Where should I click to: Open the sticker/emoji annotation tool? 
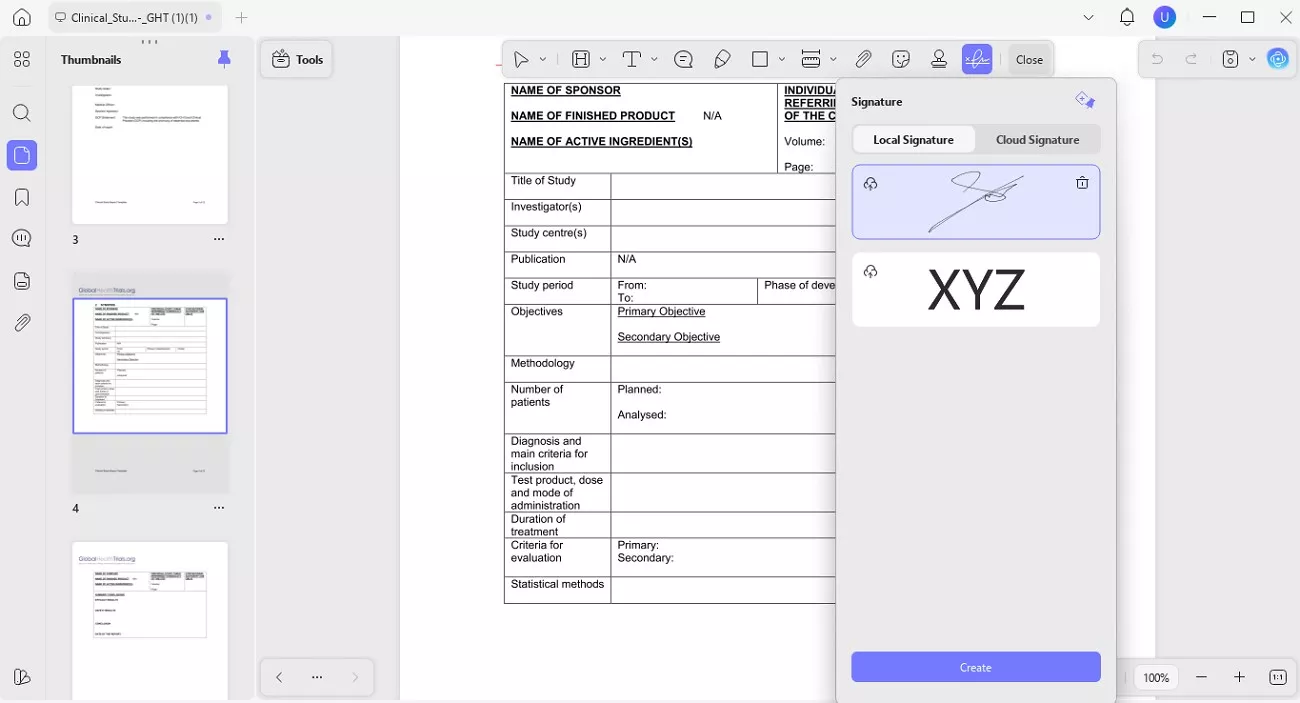click(x=901, y=59)
